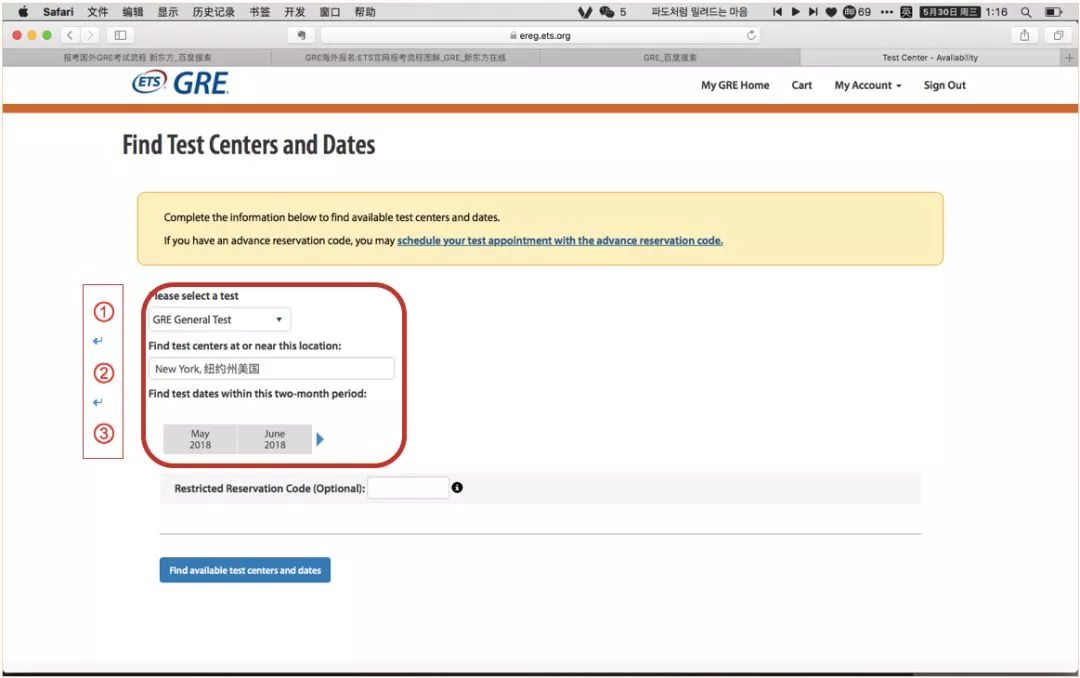Screen dimensions: 1080x678
Task: Open the Share button in Safari toolbar
Action: click(1024, 35)
